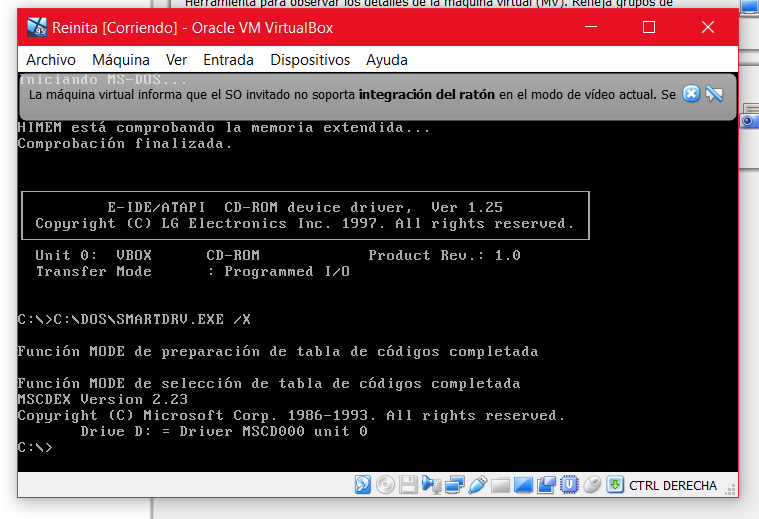Open the Máquina menu
This screenshot has height=519, width=759.
(x=121, y=60)
